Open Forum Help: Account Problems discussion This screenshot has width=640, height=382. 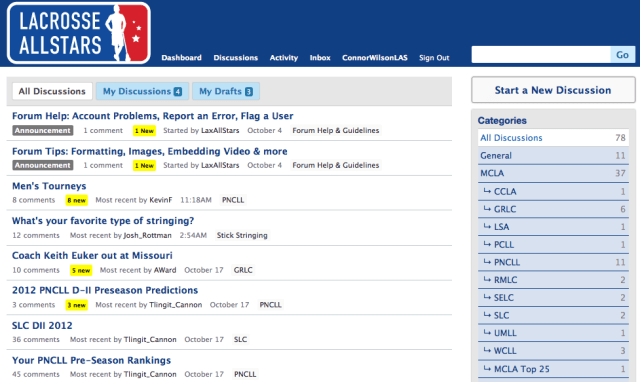point(153,116)
